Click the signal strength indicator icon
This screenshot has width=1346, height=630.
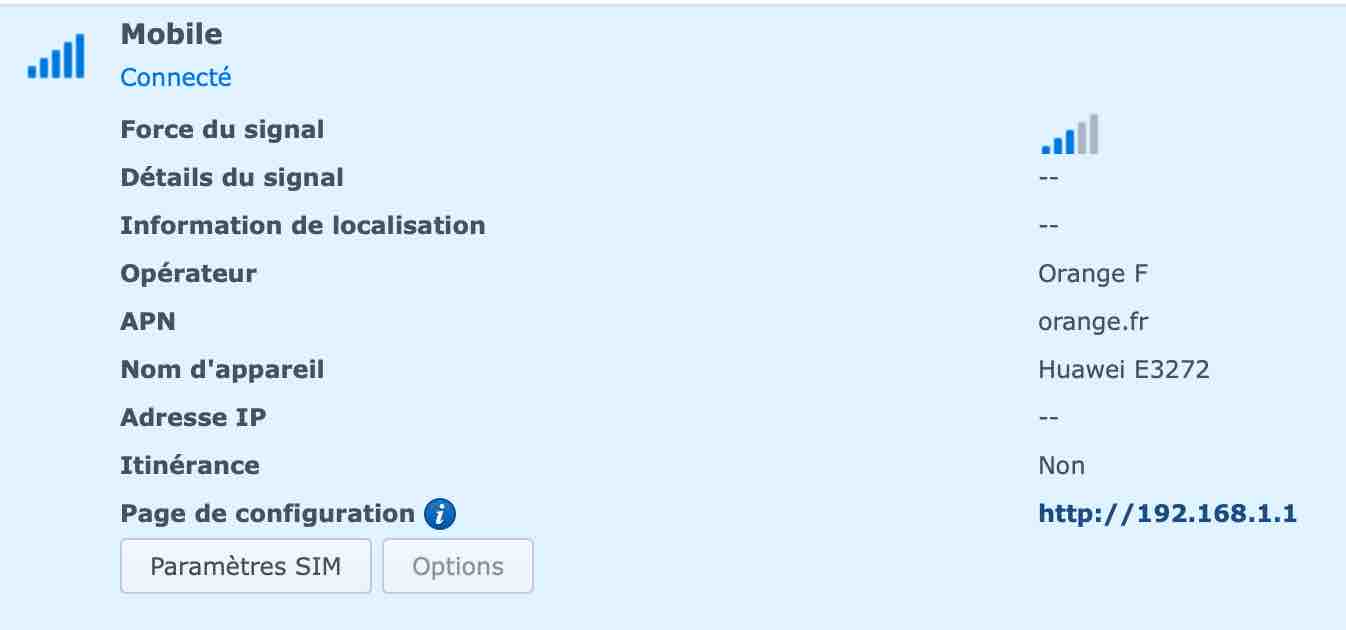(1069, 134)
